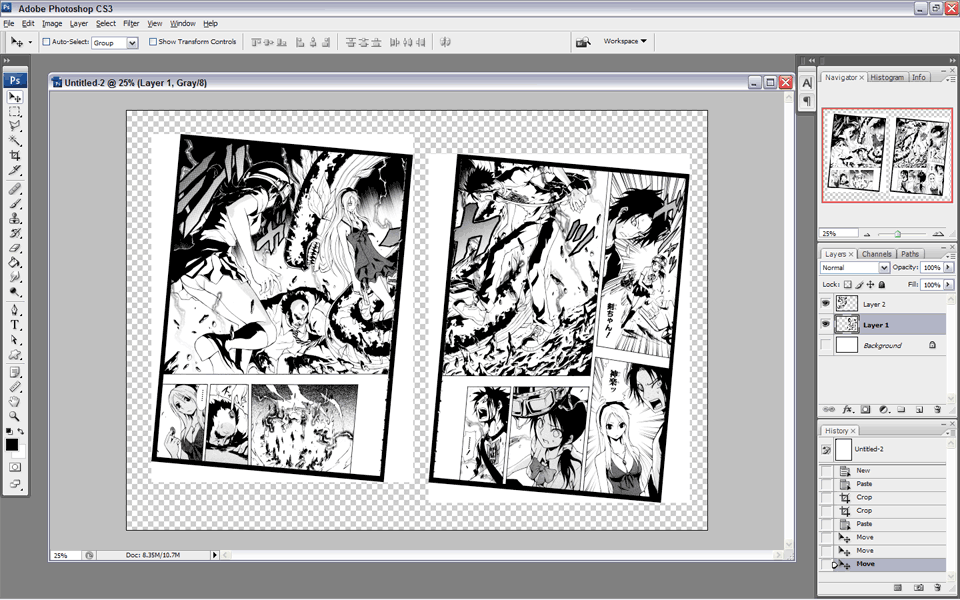Open the tool preset picker arrow
The height and width of the screenshot is (600, 960).
(x=31, y=42)
